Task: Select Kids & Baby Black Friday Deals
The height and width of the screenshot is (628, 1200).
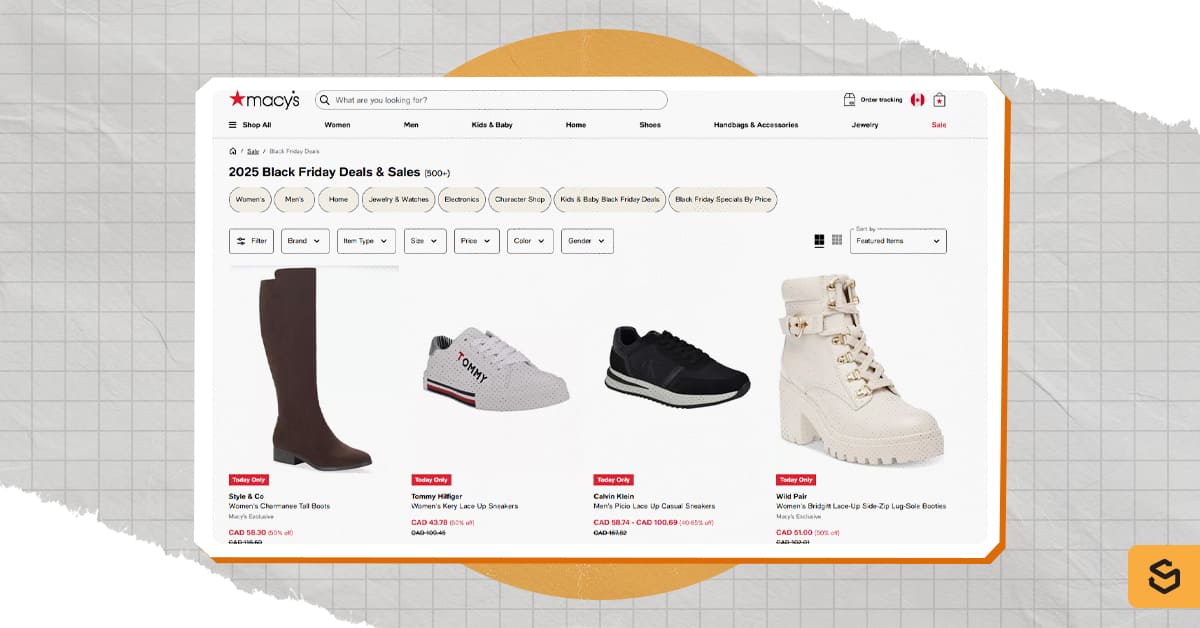Action: click(x=610, y=199)
